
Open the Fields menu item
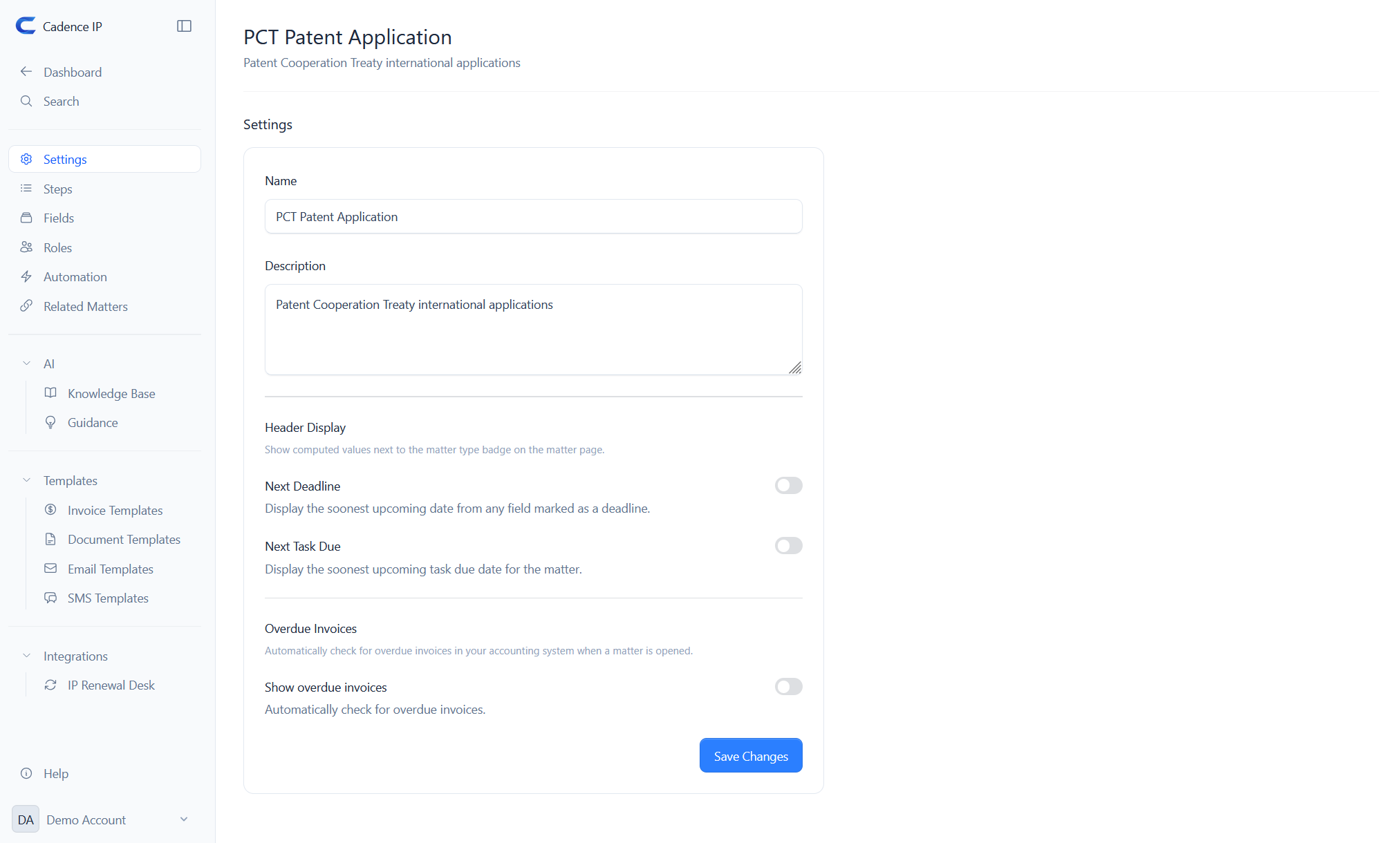tap(104, 218)
